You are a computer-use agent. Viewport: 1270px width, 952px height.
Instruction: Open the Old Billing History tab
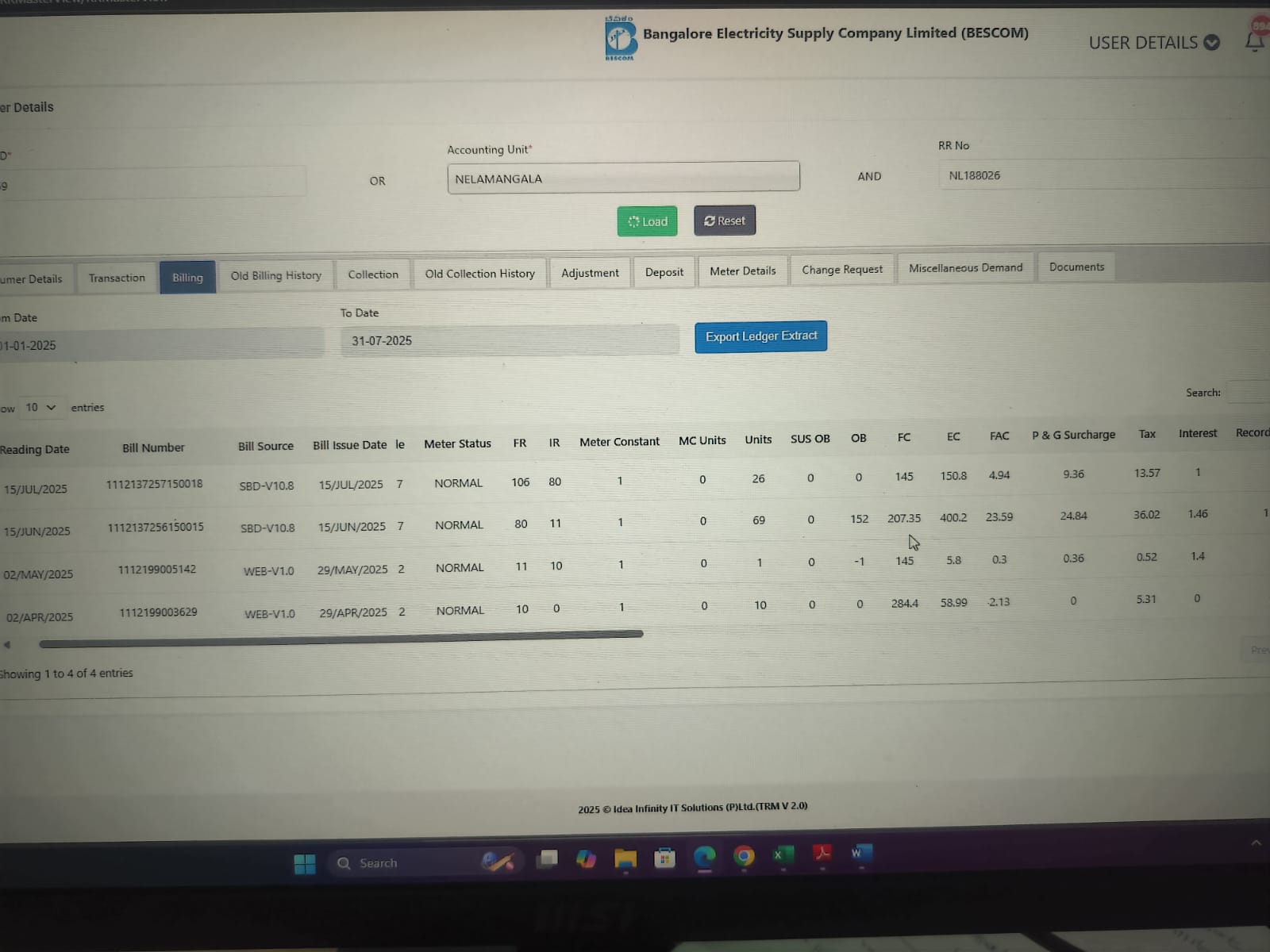276,276
